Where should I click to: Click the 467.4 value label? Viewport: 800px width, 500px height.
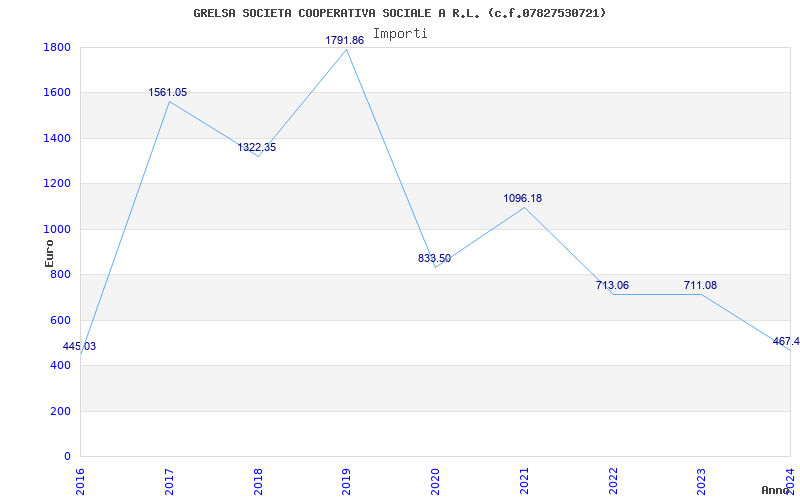pyautogui.click(x=786, y=341)
